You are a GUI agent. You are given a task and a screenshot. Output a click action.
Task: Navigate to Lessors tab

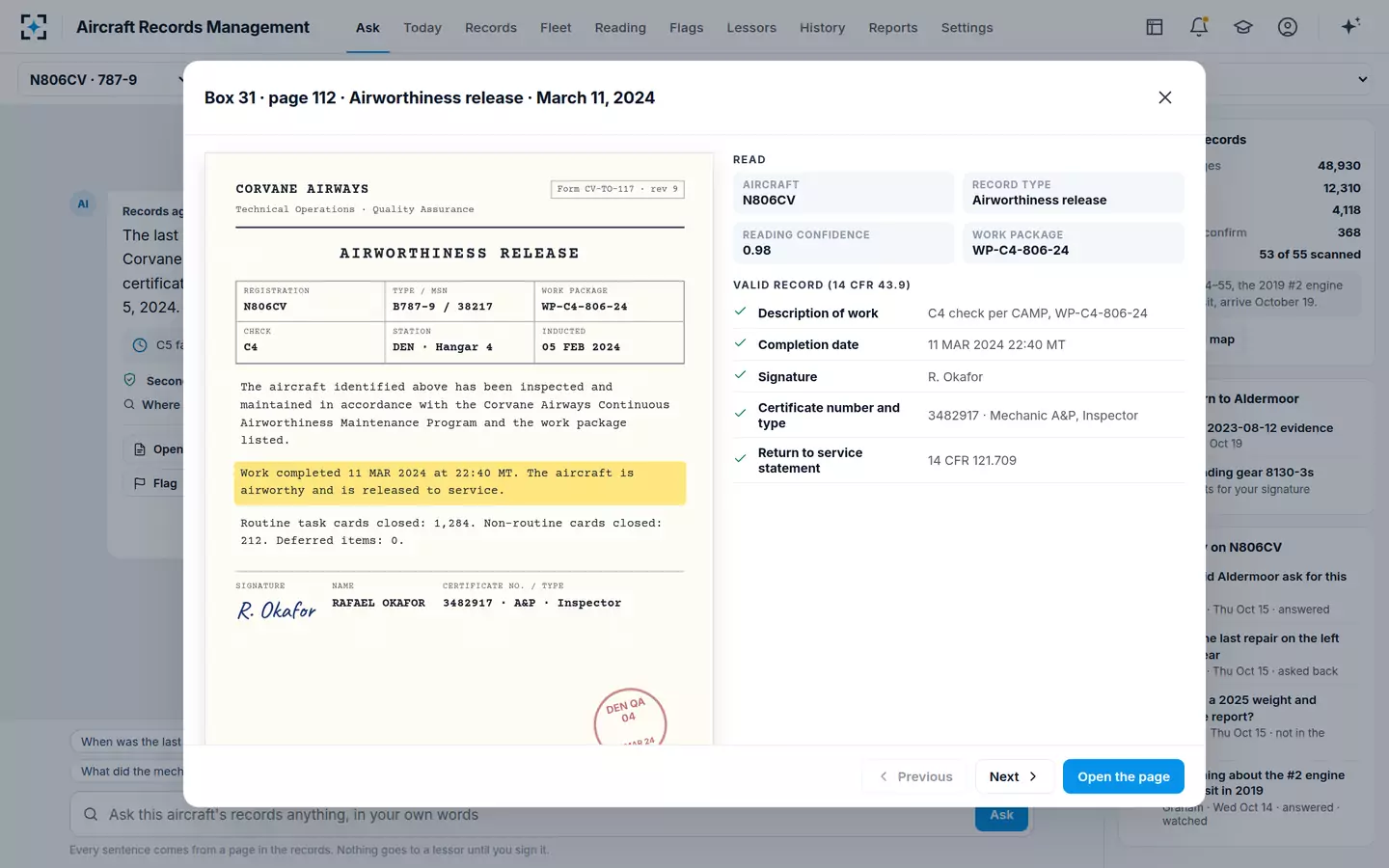(751, 27)
